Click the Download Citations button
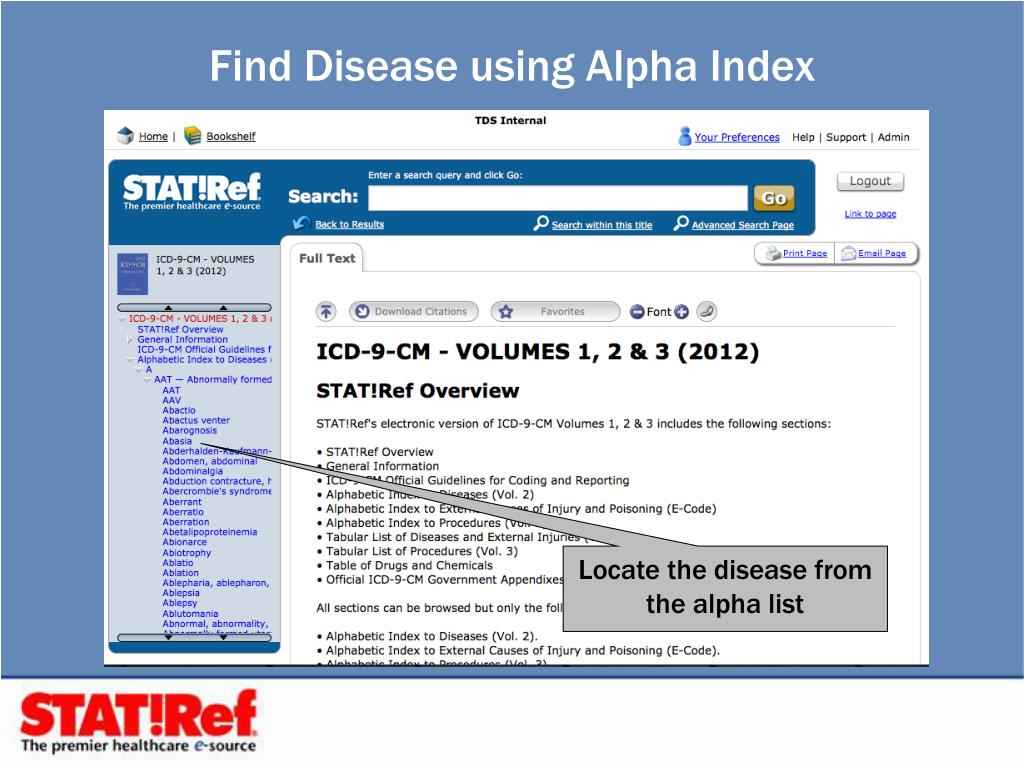Screen dimensions: 1024x768 413,312
